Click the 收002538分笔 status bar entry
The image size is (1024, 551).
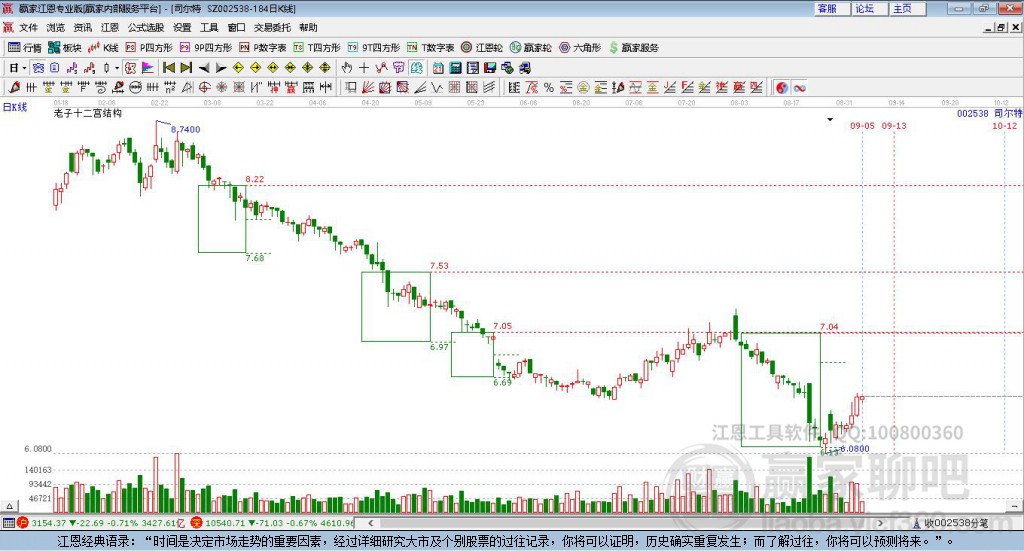950,523
